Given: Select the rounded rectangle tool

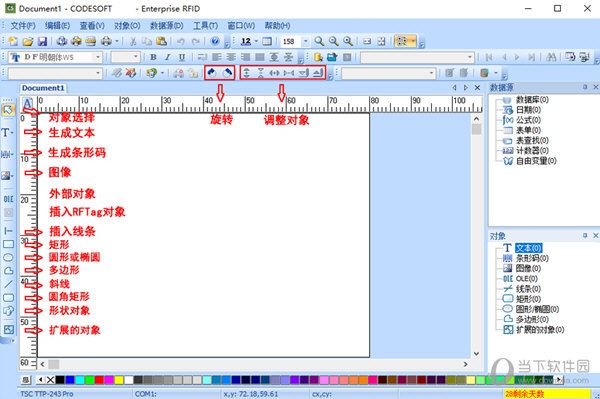Looking at the screenshot, I should 8,298.
